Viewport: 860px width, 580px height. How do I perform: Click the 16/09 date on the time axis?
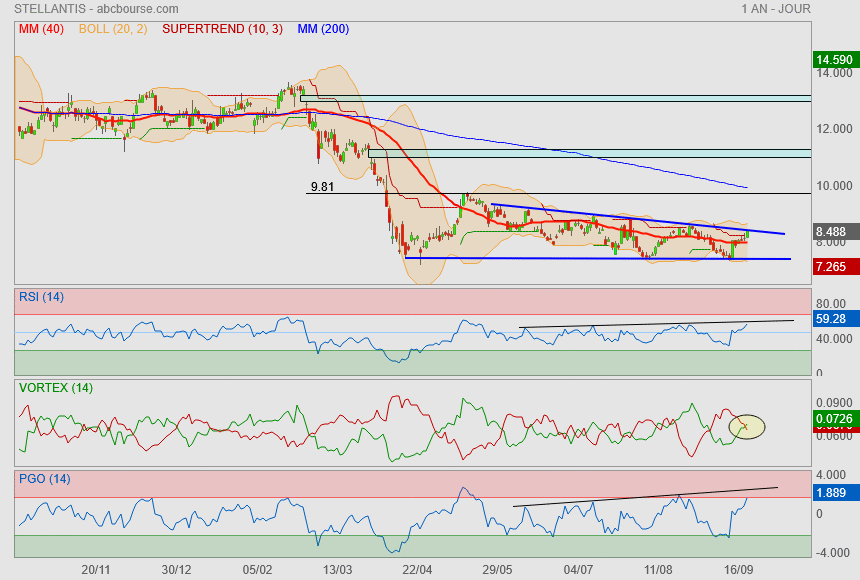tap(738, 569)
